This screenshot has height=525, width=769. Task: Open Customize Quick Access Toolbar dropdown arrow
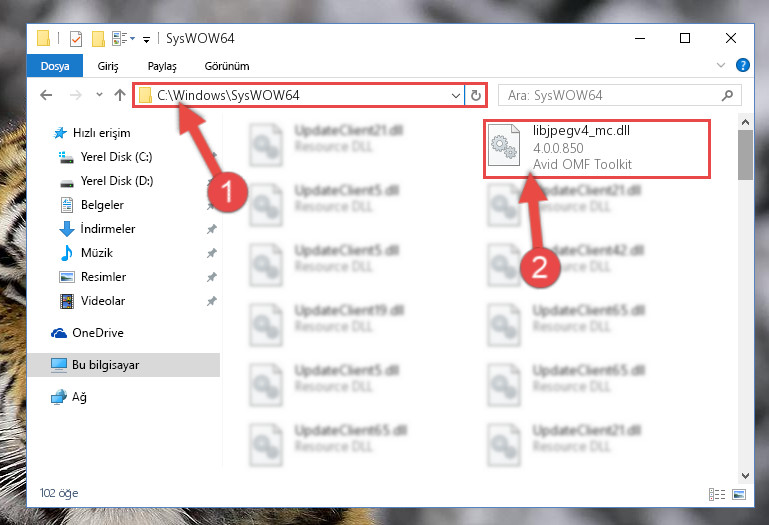pyautogui.click(x=146, y=40)
